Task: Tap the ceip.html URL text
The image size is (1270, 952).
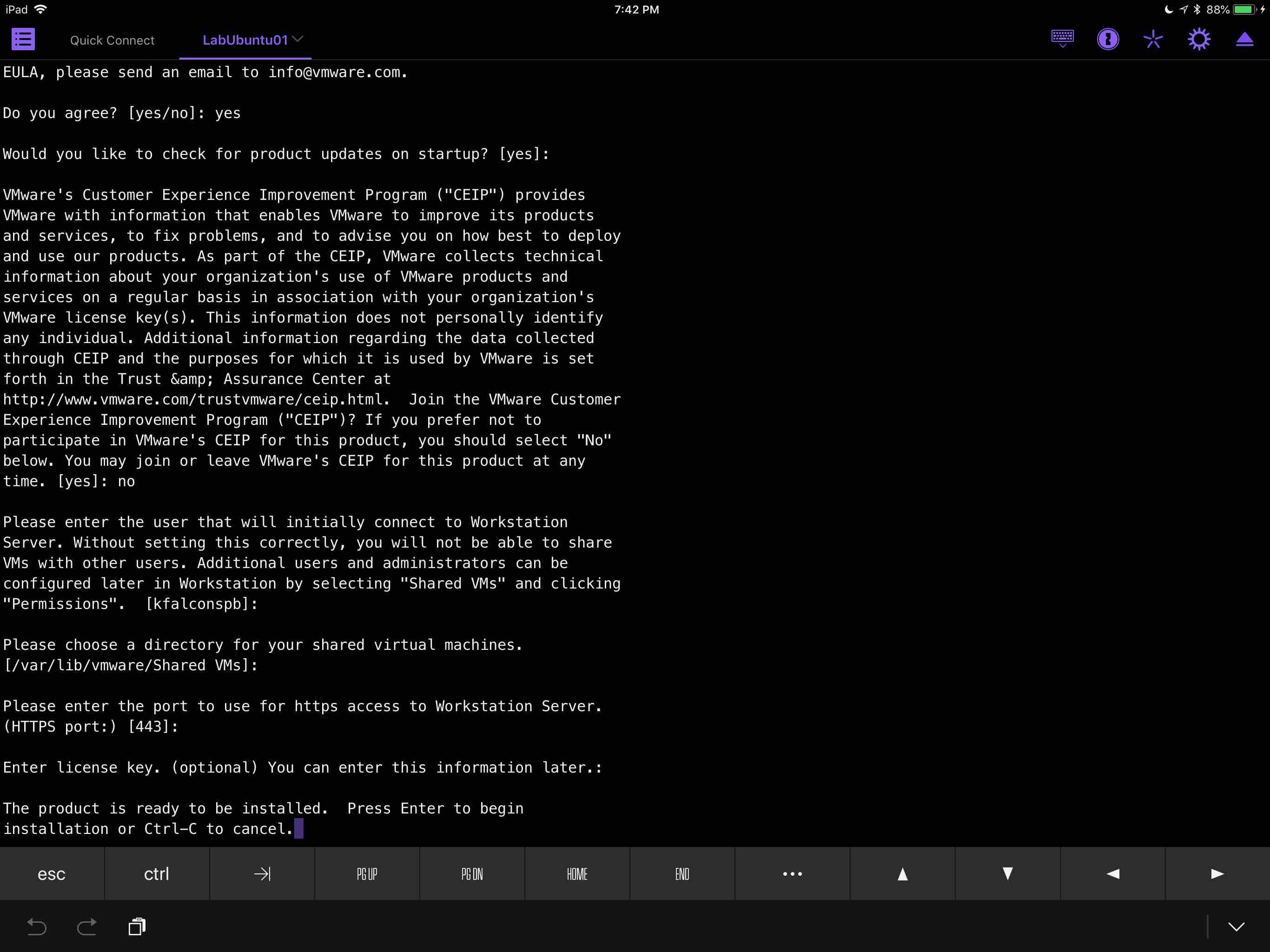Action: [193, 399]
